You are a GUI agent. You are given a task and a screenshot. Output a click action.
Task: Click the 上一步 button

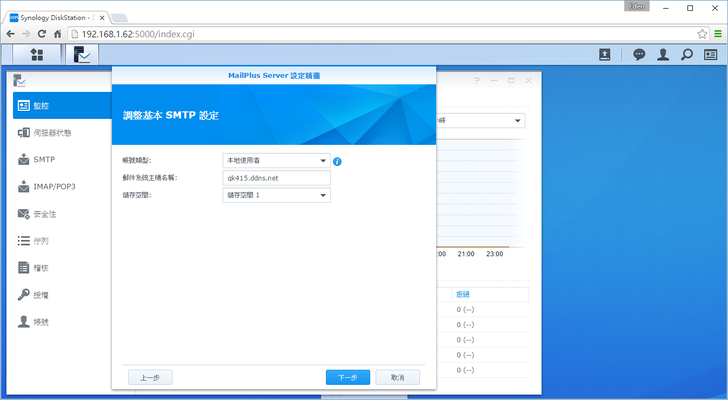tap(150, 377)
